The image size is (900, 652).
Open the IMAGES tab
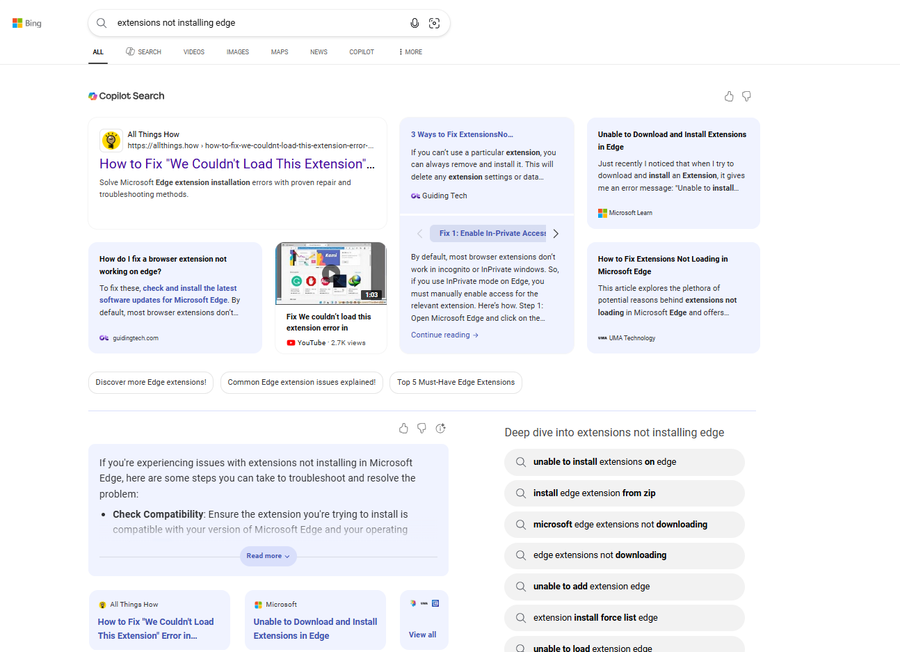click(x=238, y=52)
